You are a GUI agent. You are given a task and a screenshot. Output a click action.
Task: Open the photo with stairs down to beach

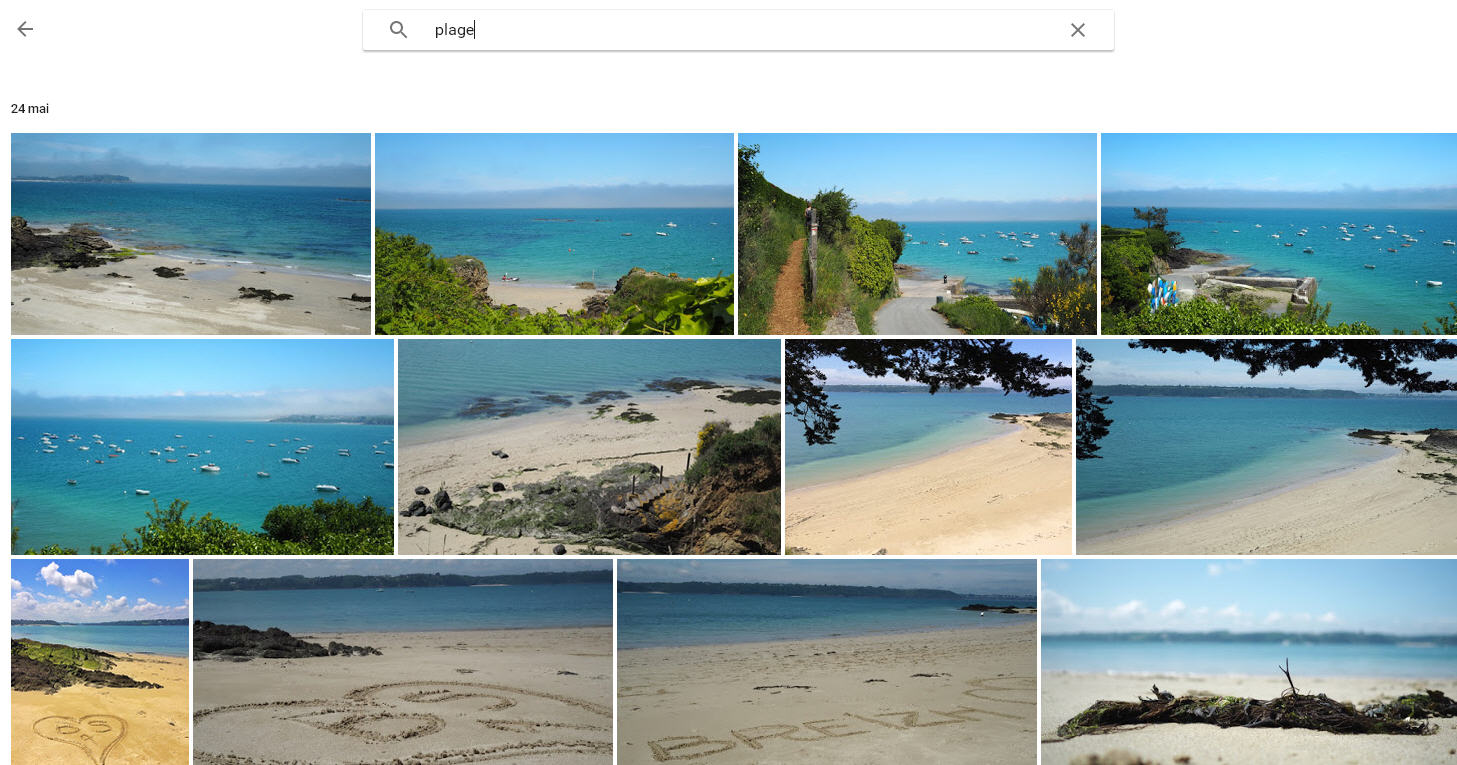pos(589,447)
